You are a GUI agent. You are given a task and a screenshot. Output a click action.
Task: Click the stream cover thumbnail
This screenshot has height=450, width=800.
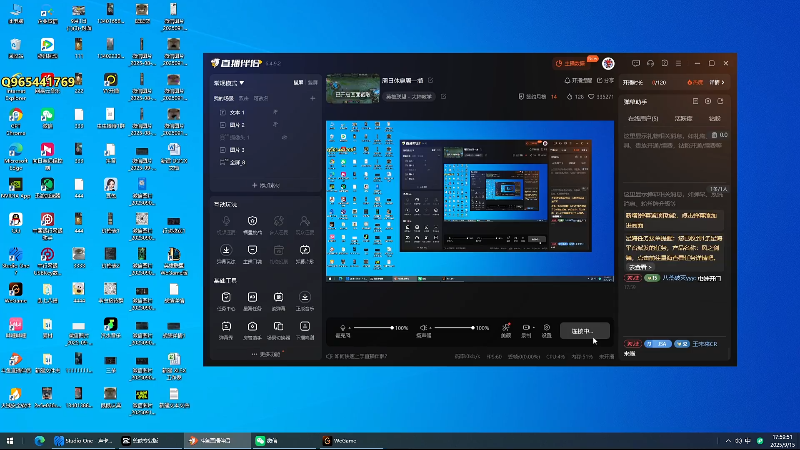353,89
